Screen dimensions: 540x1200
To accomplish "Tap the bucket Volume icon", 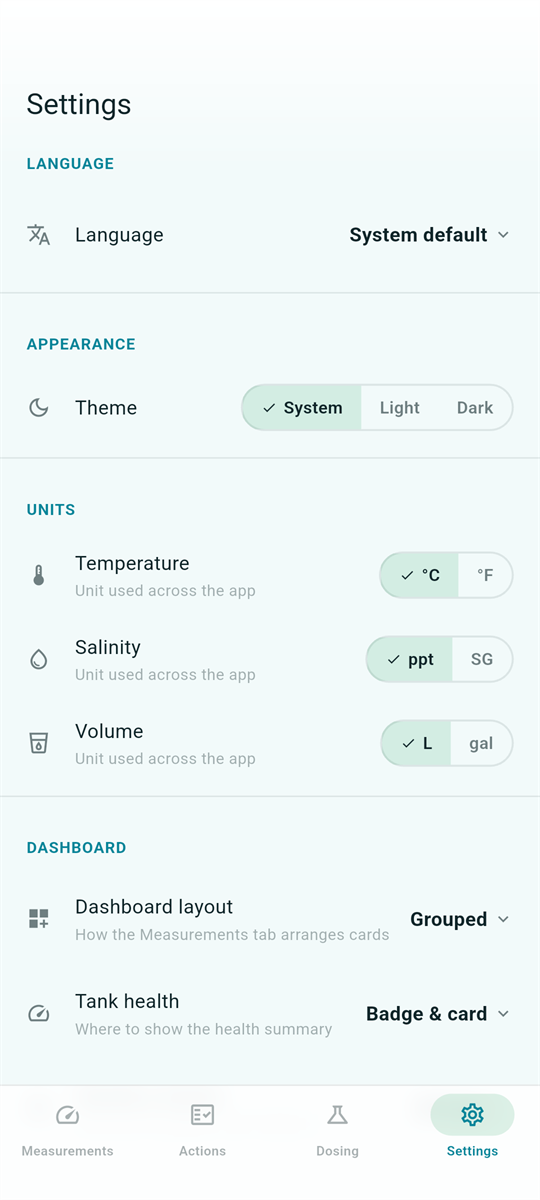I will 39,744.
